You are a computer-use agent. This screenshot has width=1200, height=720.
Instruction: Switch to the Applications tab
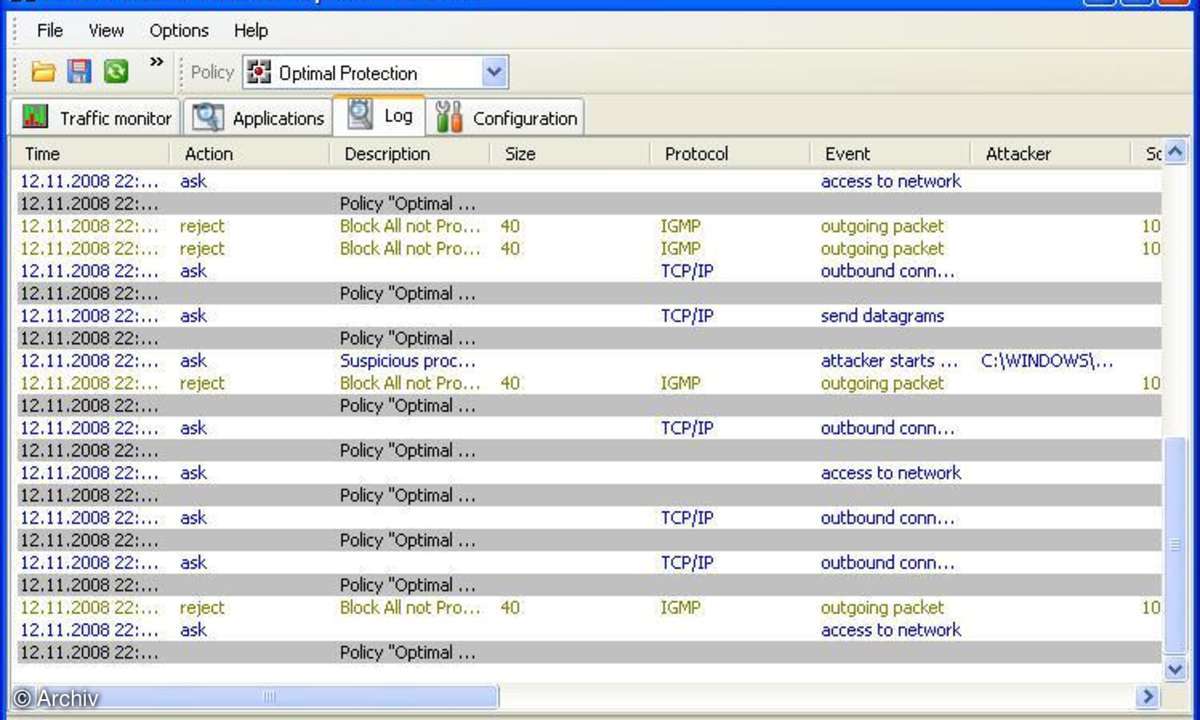(258, 118)
